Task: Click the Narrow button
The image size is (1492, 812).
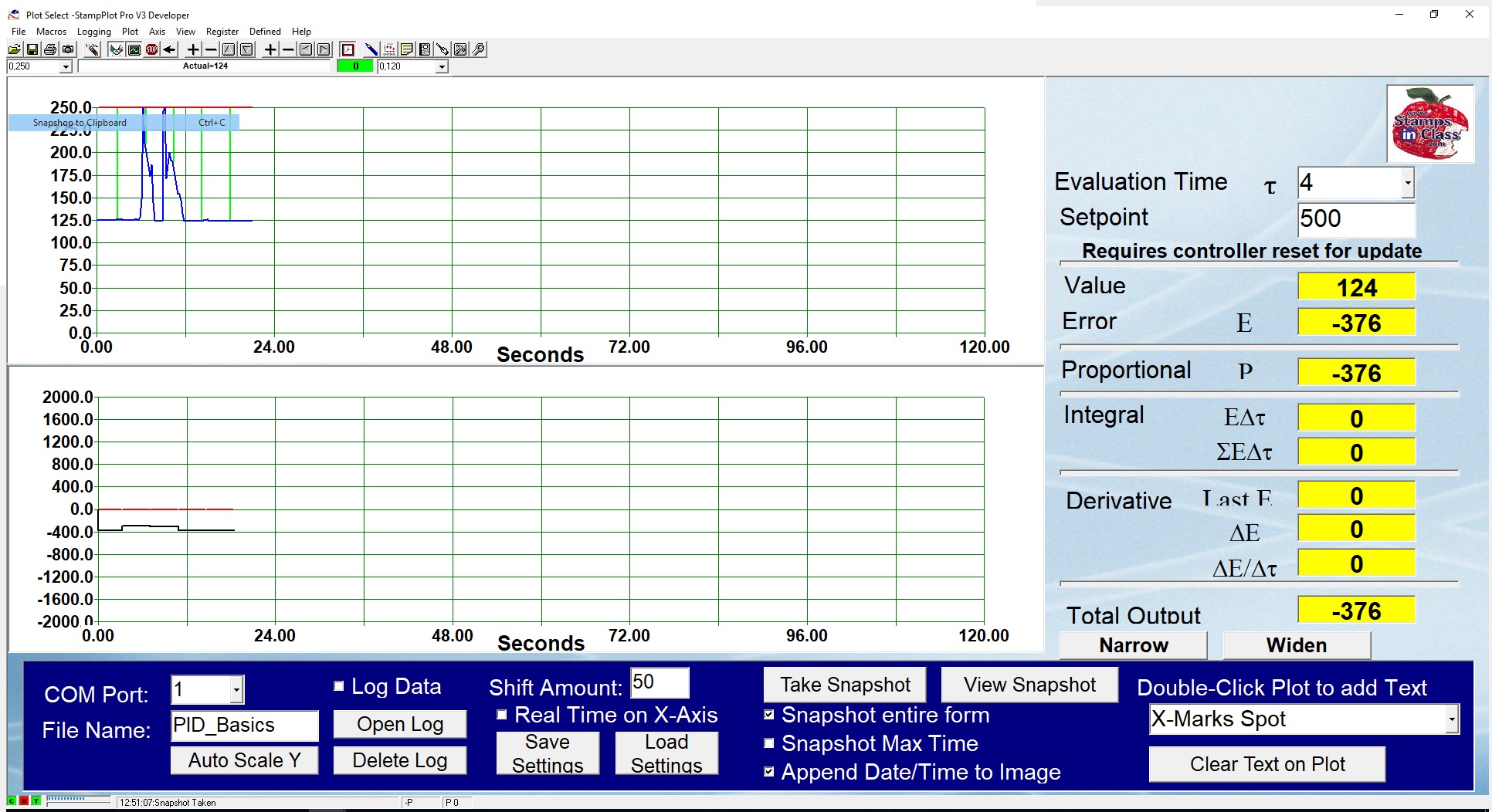Action: pos(1133,645)
